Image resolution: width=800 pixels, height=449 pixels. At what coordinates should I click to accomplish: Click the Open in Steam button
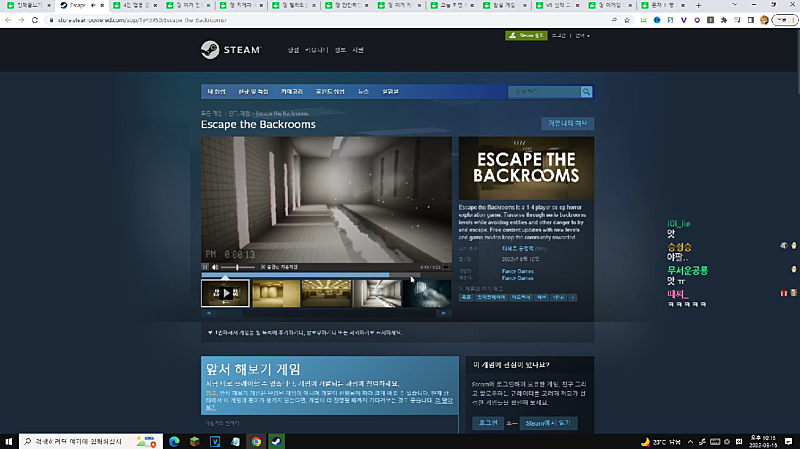click(x=548, y=423)
